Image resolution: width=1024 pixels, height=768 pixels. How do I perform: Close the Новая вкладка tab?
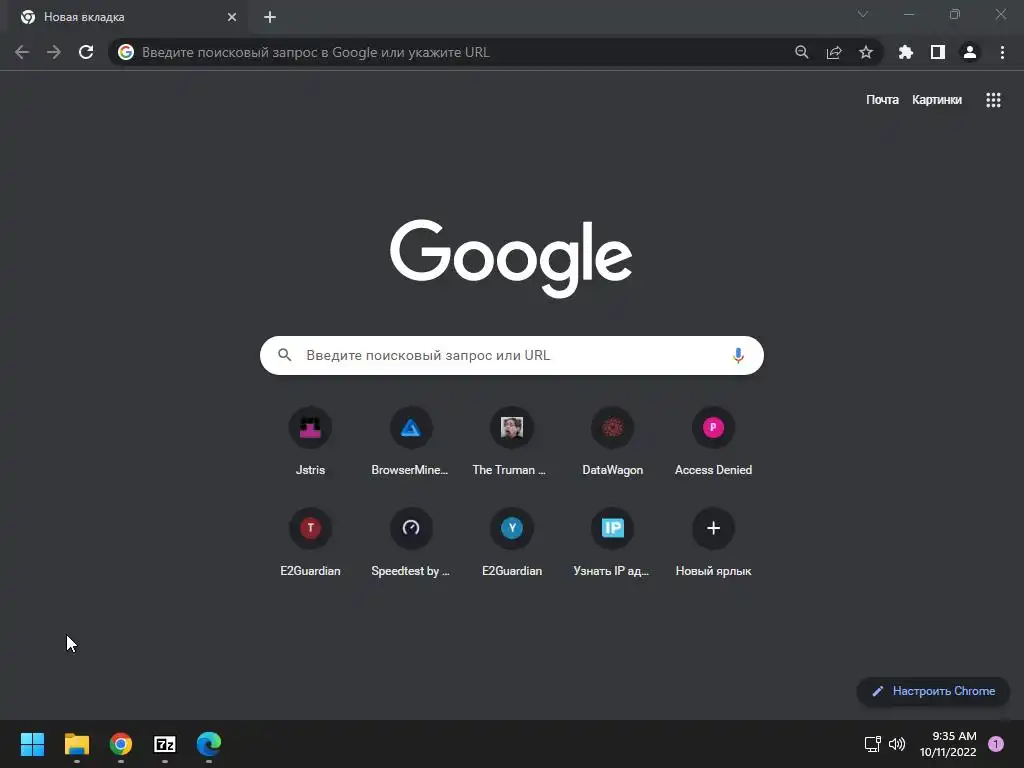point(232,17)
